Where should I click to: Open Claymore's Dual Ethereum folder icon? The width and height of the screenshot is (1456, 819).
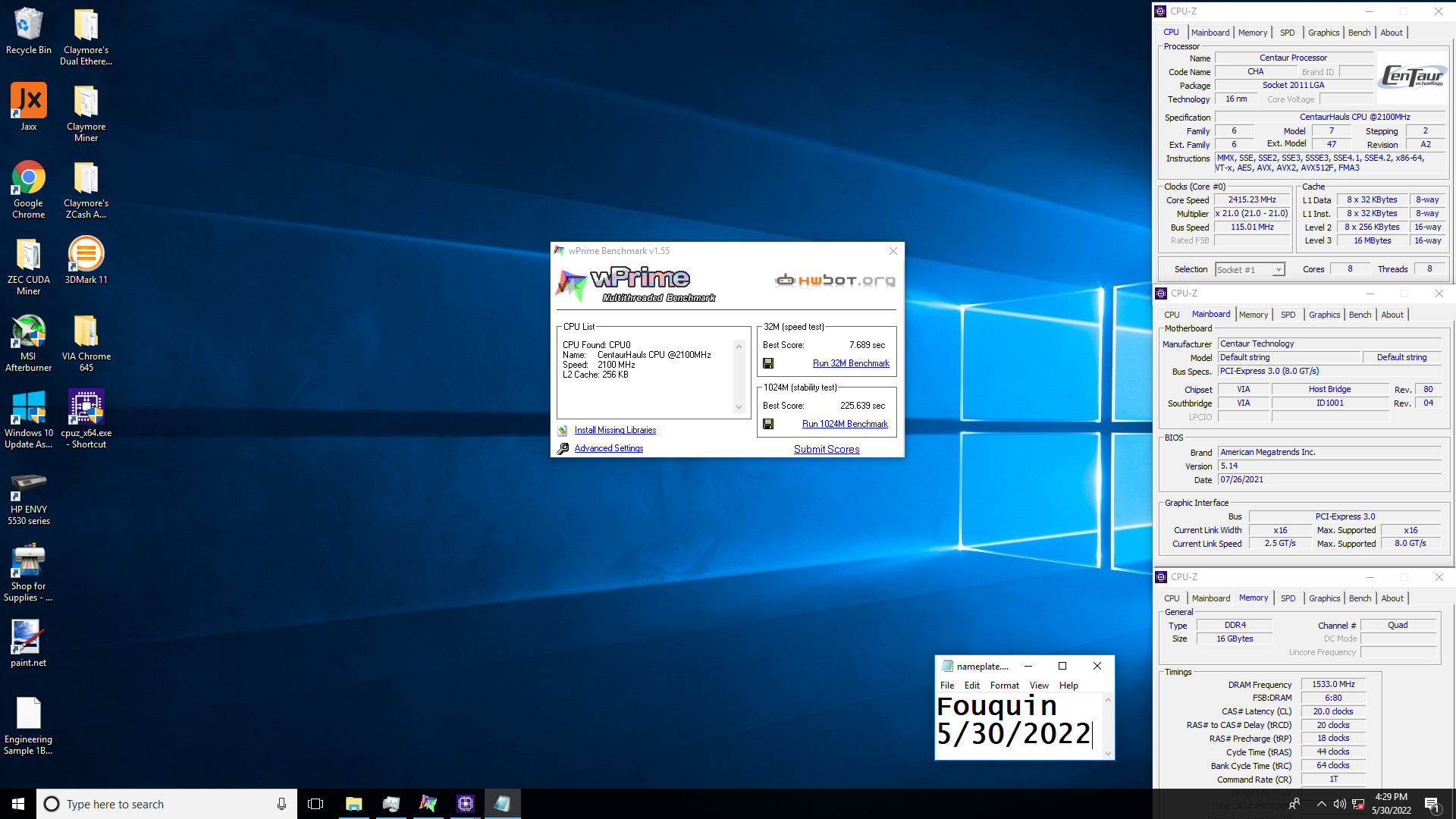(86, 36)
